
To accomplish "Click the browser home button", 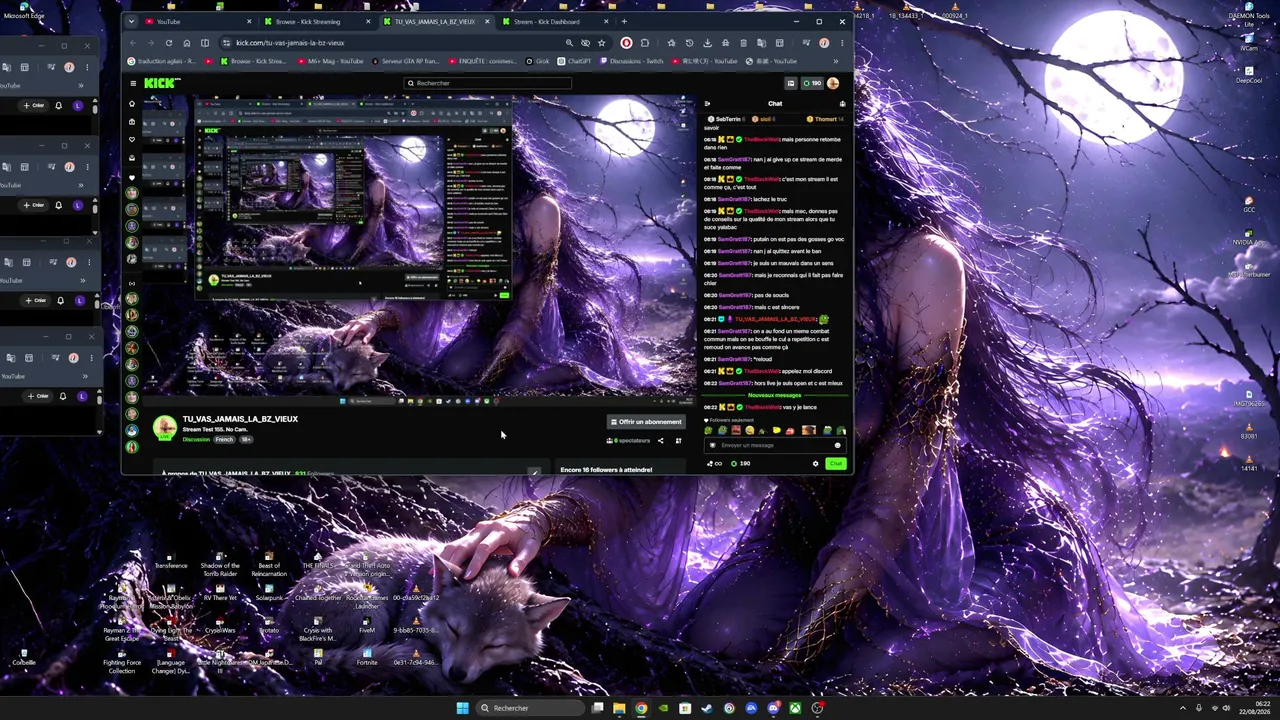I will pos(186,43).
